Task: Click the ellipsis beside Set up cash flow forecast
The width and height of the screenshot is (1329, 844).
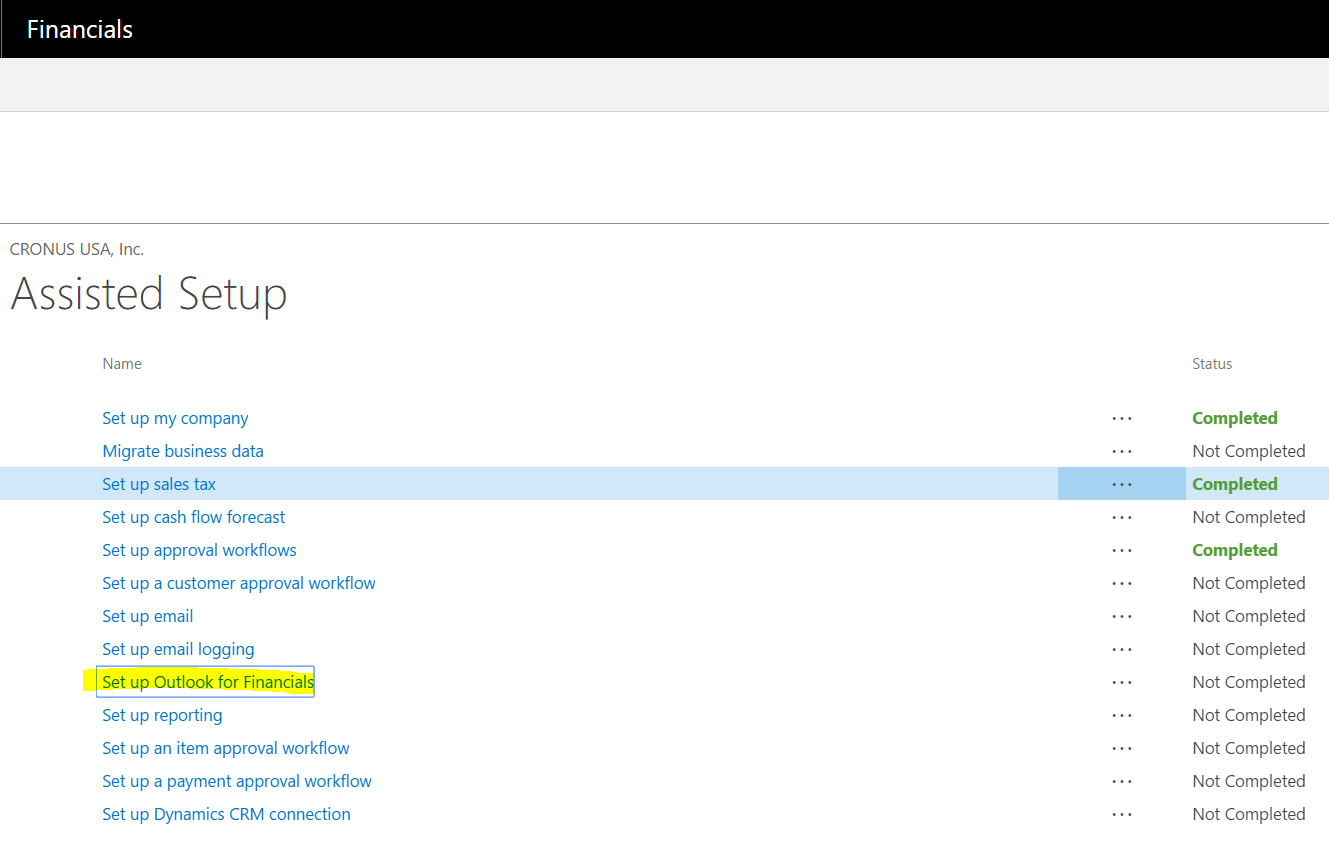Action: 1121,517
